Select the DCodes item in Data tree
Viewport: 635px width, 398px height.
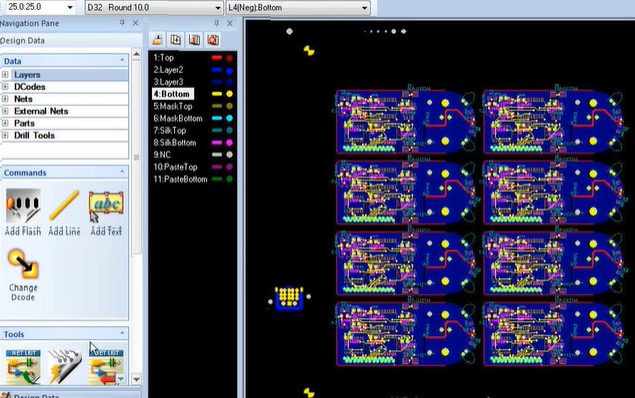(x=30, y=87)
